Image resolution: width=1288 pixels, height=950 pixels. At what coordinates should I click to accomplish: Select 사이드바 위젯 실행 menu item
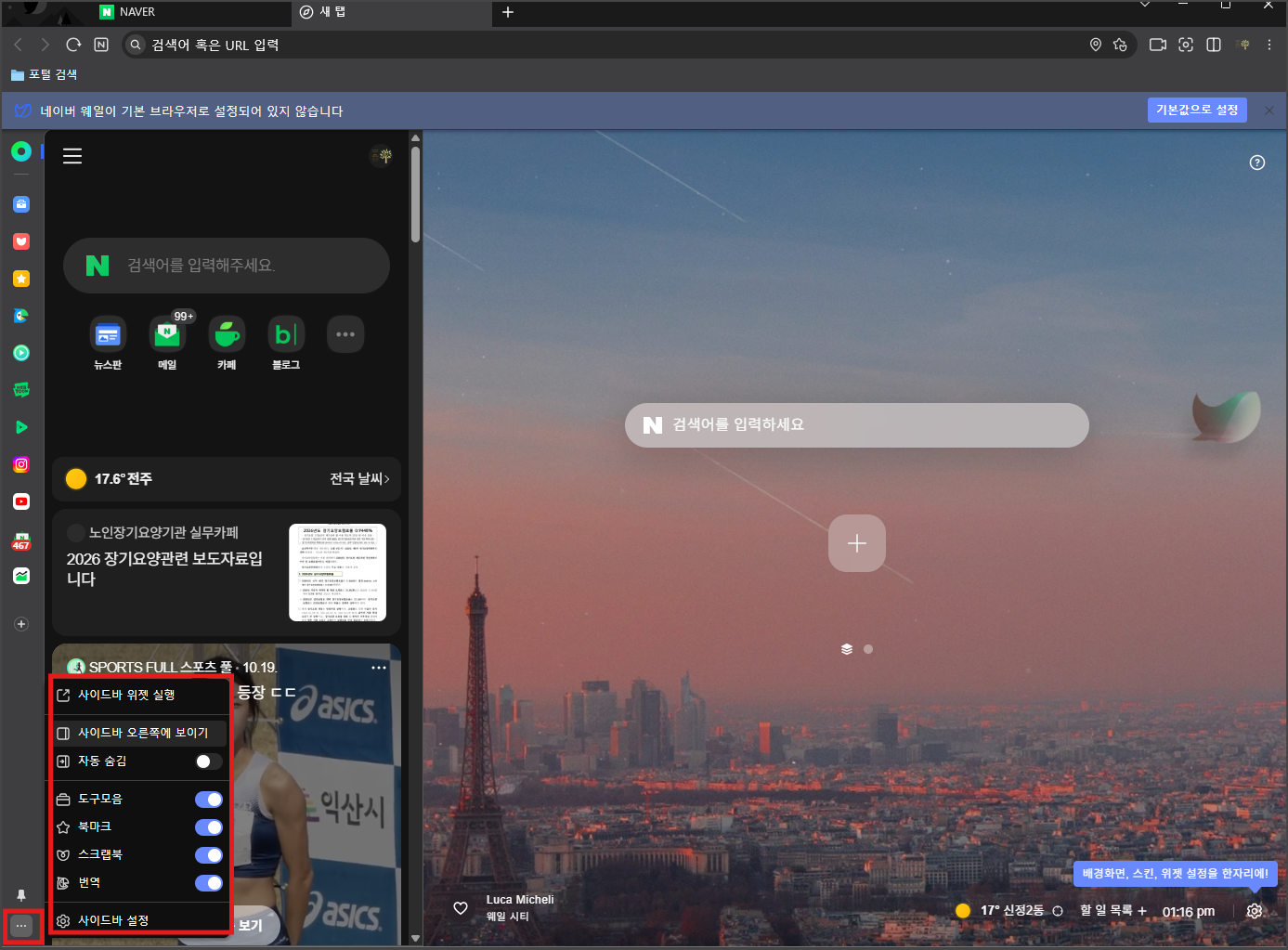coord(139,696)
